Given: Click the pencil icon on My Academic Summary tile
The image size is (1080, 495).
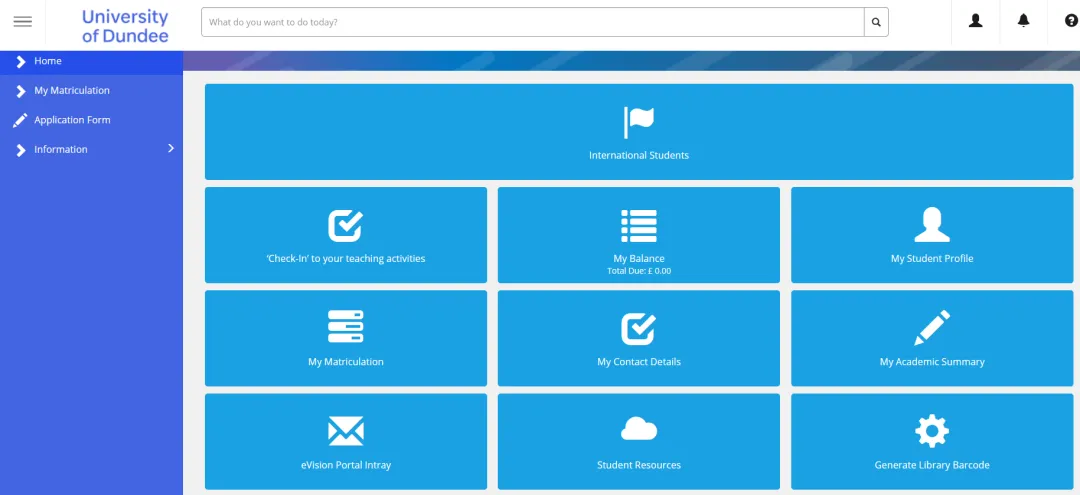Looking at the screenshot, I should pyautogui.click(x=932, y=328).
